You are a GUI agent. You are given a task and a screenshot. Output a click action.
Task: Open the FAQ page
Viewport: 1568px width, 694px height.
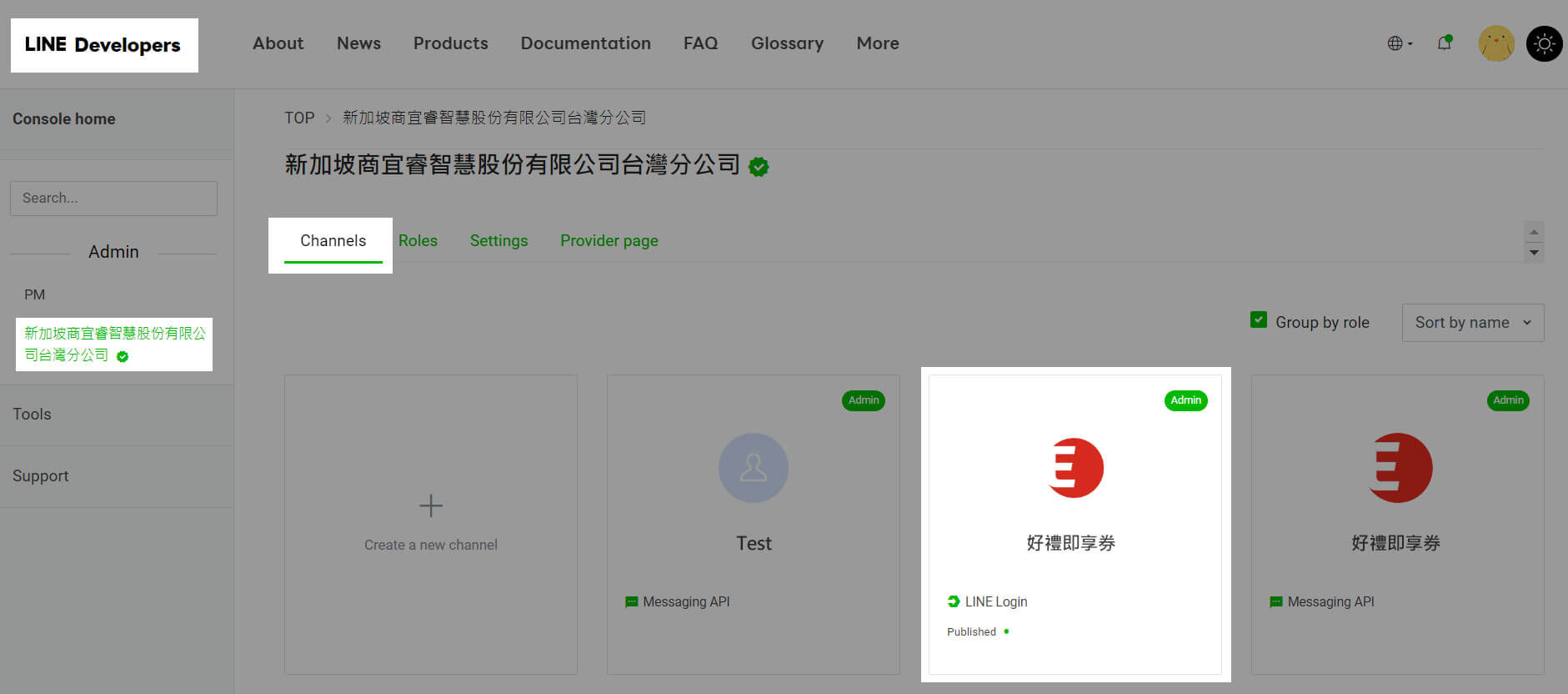[x=700, y=43]
